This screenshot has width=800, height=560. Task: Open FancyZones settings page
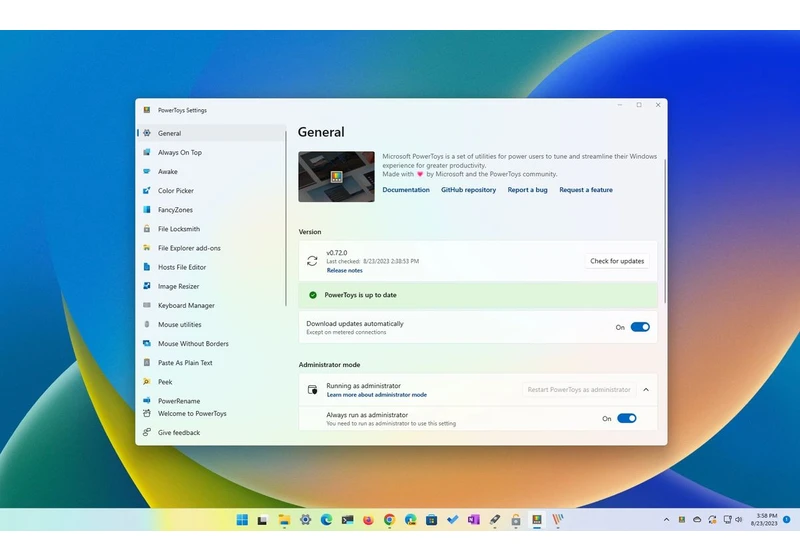pyautogui.click(x=211, y=210)
